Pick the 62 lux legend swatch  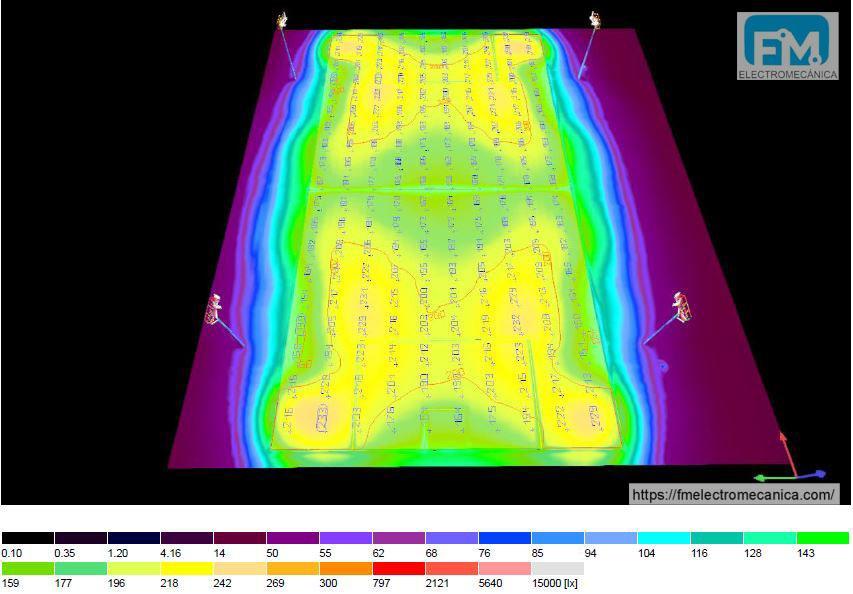click(x=399, y=538)
